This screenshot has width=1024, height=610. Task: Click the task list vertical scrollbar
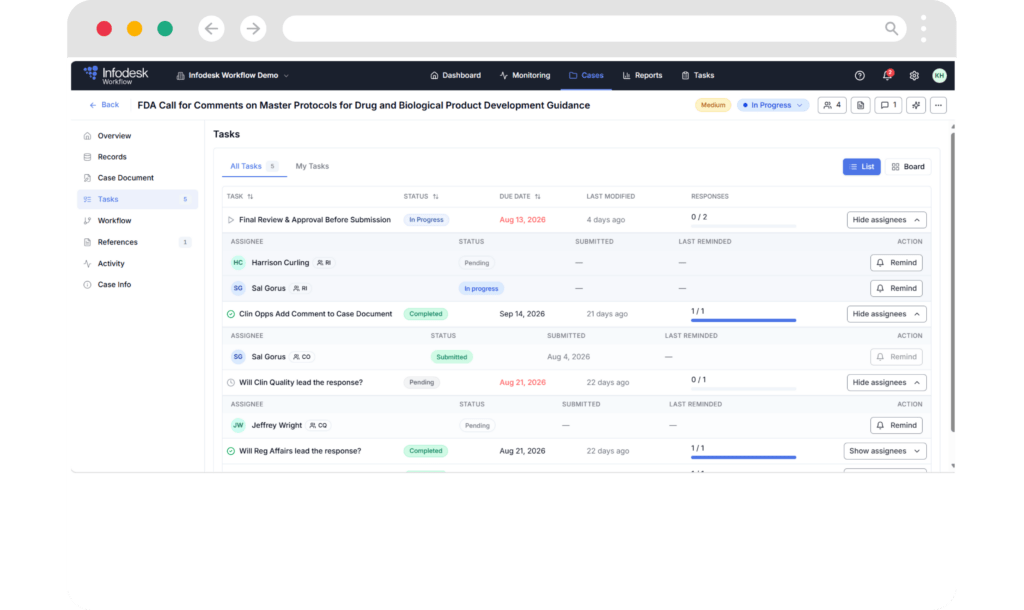pos(953,282)
